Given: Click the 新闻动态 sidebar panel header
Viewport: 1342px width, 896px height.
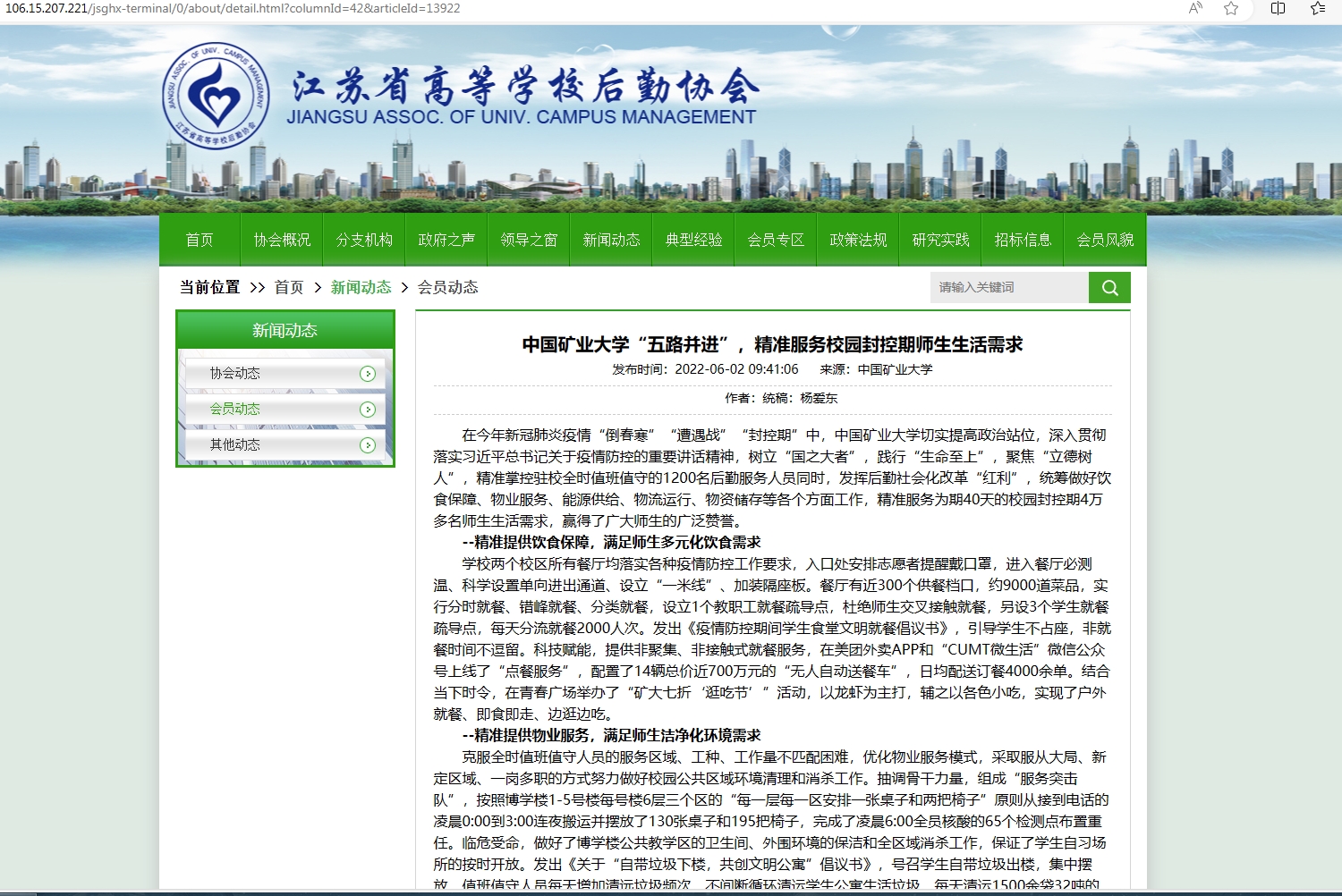Looking at the screenshot, I should [x=285, y=330].
